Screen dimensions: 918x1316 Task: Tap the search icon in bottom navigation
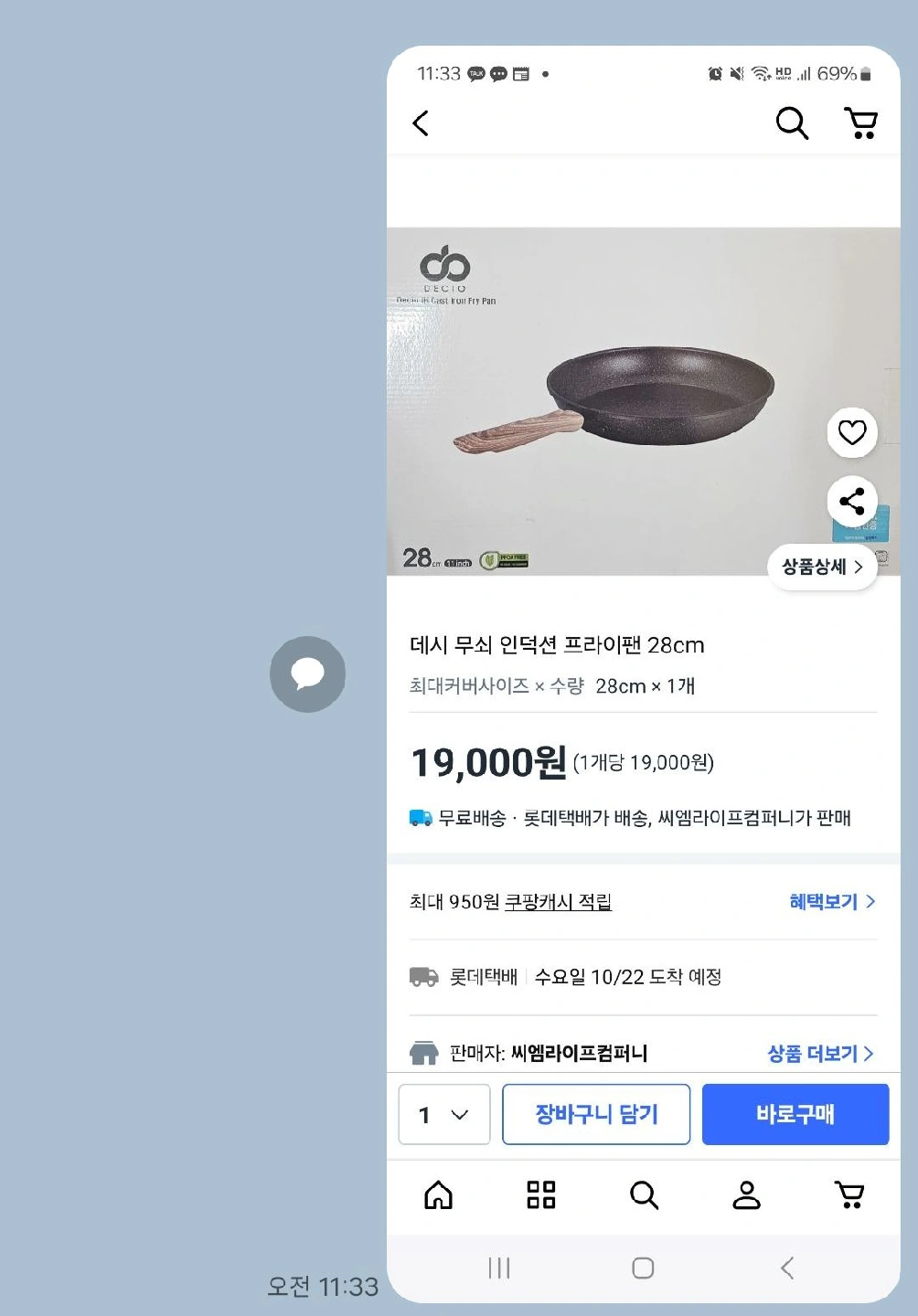pyautogui.click(x=644, y=1194)
